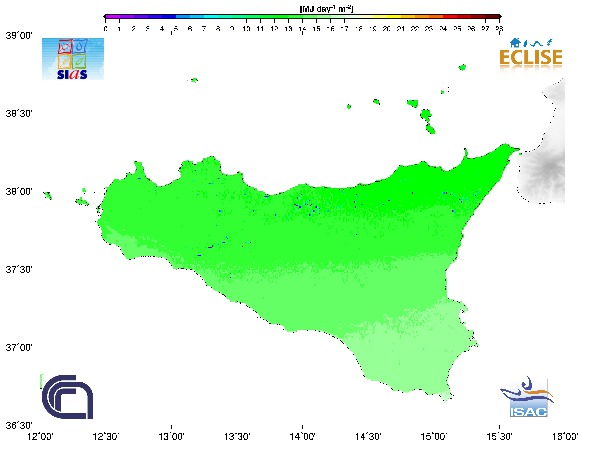600x450 pixels.
Task: Click the purple end of the color scale
Action: (x=112, y=17)
